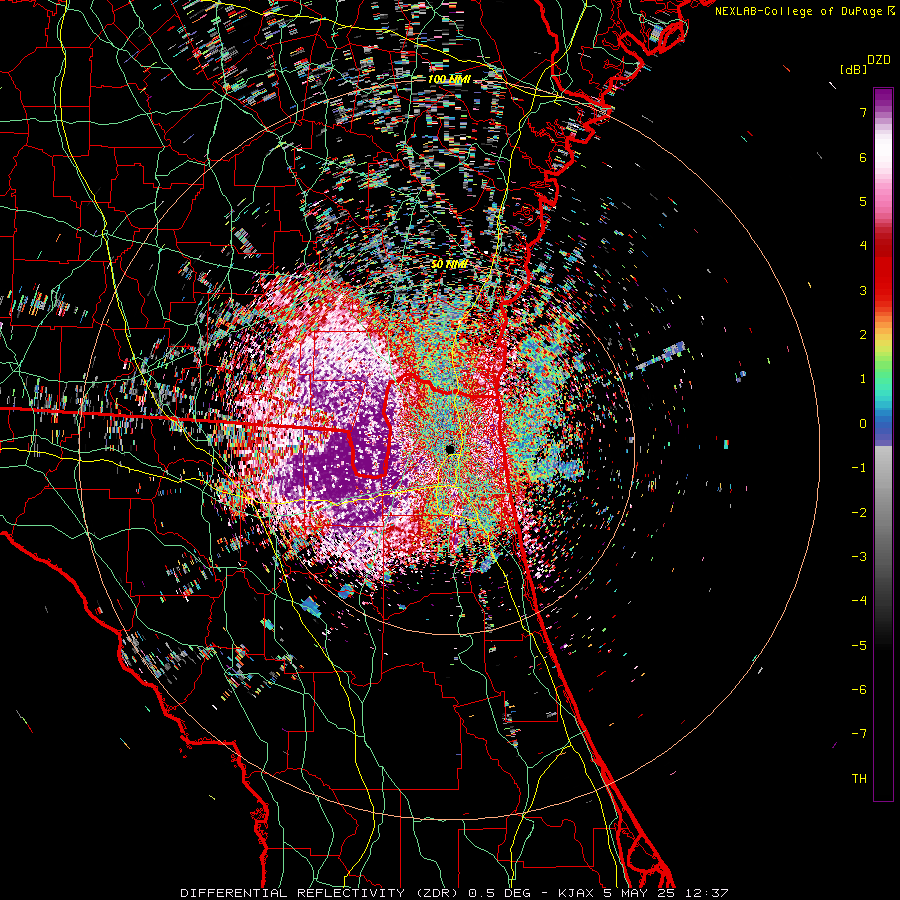Image resolution: width=900 pixels, height=900 pixels.
Task: Click the 4 value on the color scale
Action: pyautogui.click(x=863, y=246)
